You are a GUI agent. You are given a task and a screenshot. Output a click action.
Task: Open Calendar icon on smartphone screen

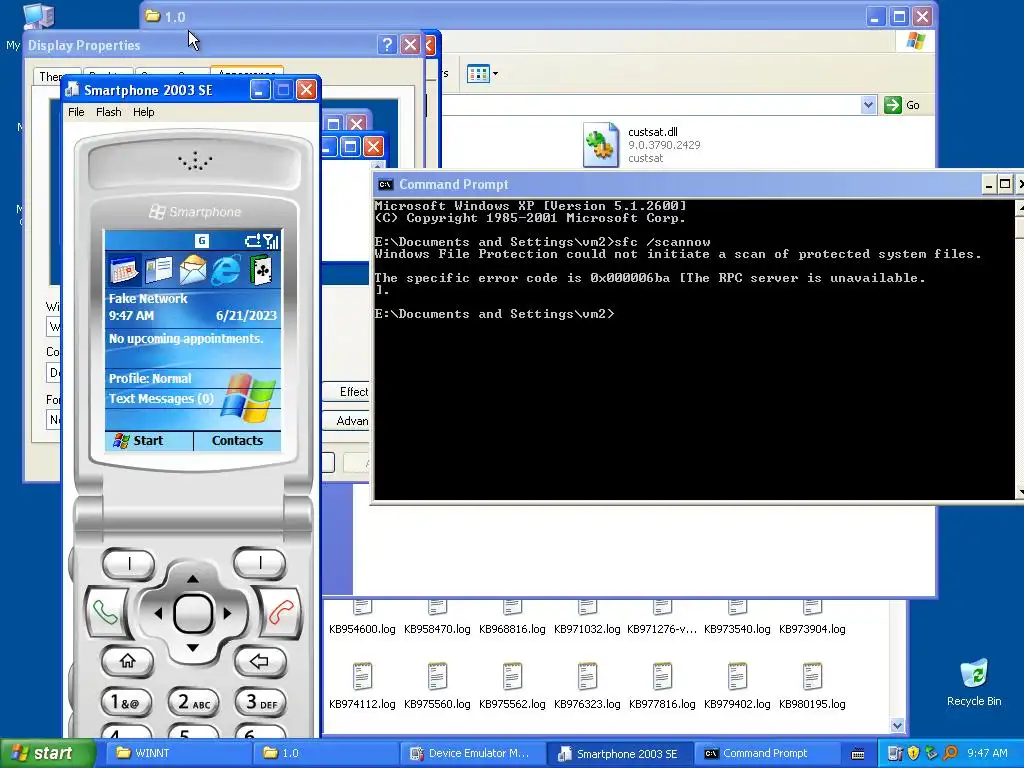click(123, 270)
